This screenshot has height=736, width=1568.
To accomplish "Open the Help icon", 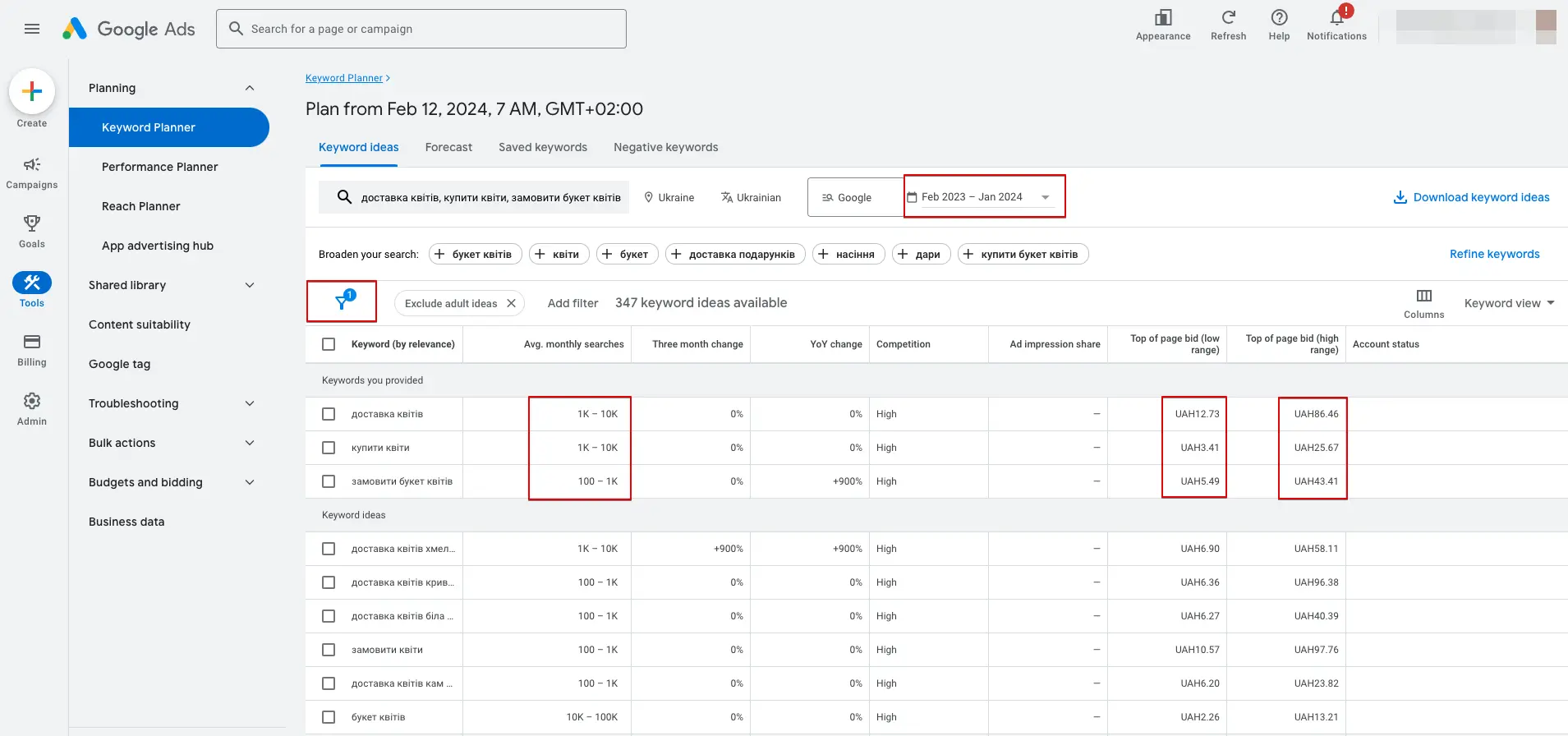I will pos(1279,18).
